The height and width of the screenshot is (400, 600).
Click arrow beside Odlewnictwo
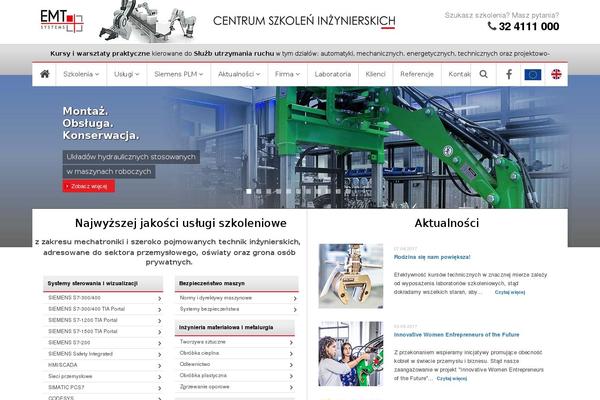pos(291,365)
